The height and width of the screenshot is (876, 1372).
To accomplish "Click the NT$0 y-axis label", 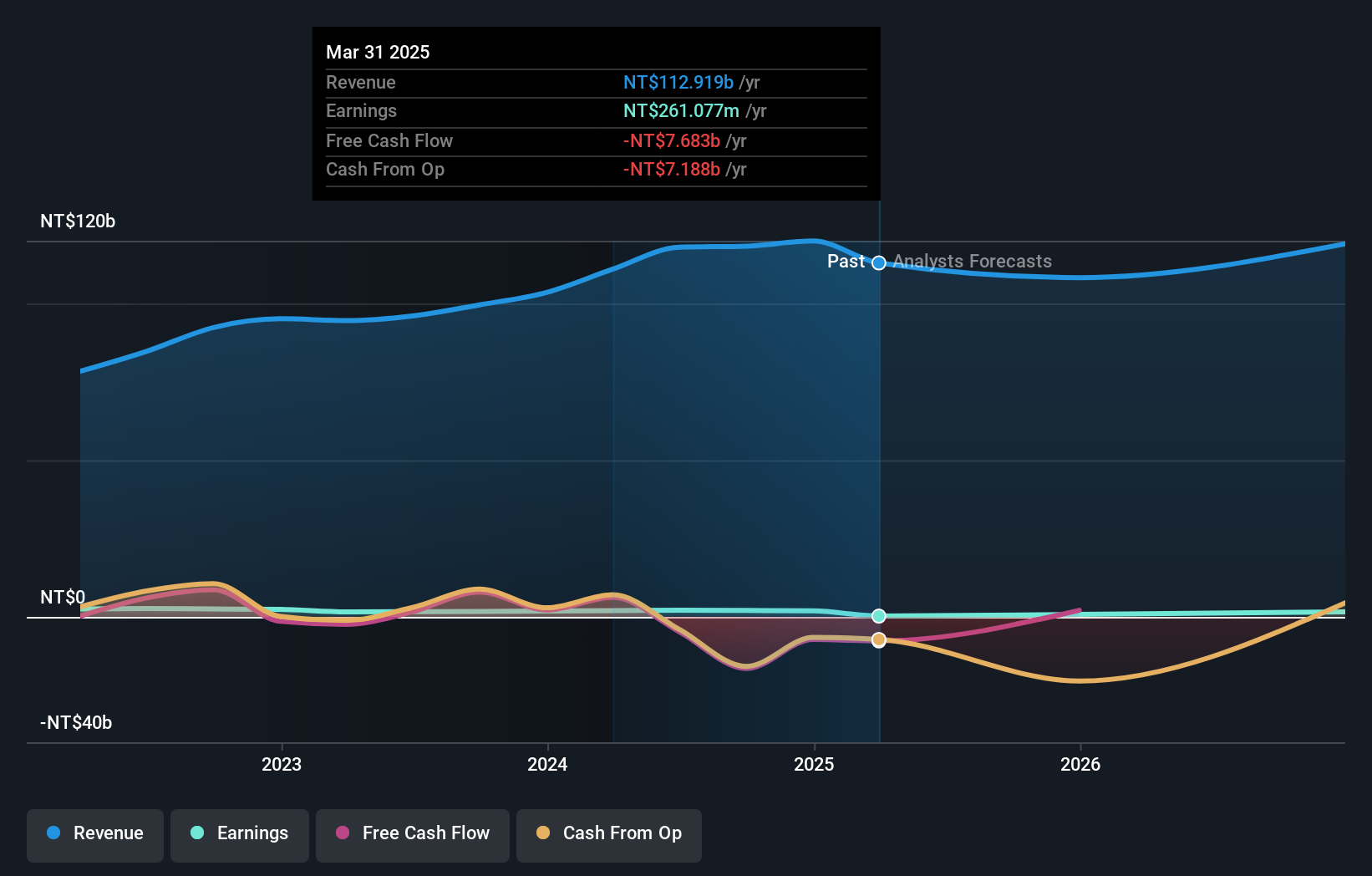I will pyautogui.click(x=63, y=597).
